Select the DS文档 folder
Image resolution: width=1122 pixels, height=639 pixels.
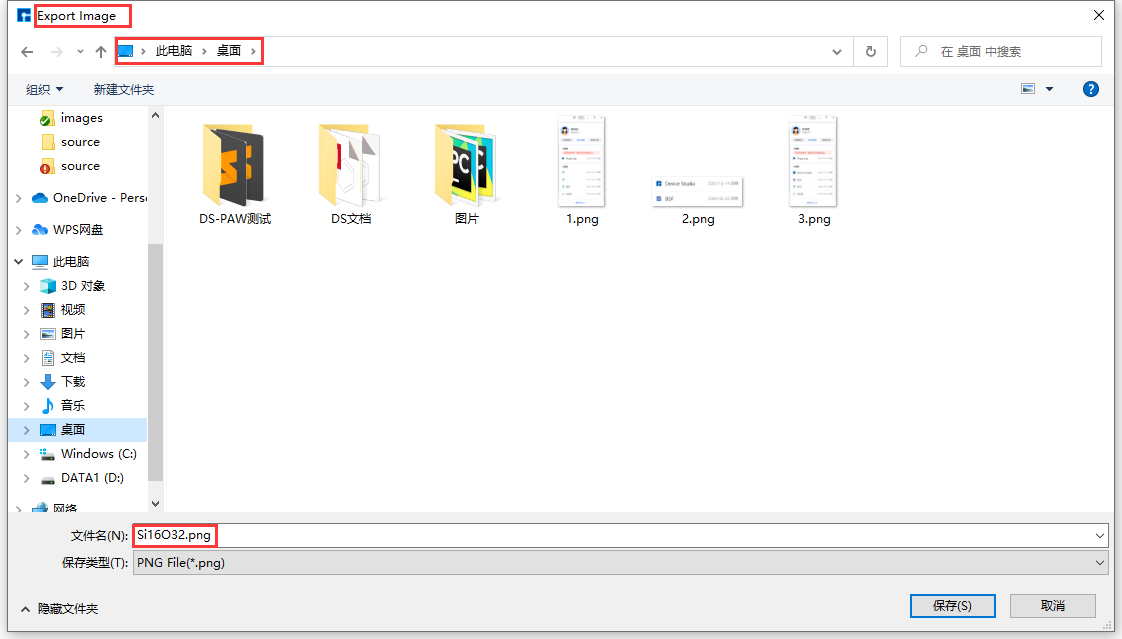351,174
